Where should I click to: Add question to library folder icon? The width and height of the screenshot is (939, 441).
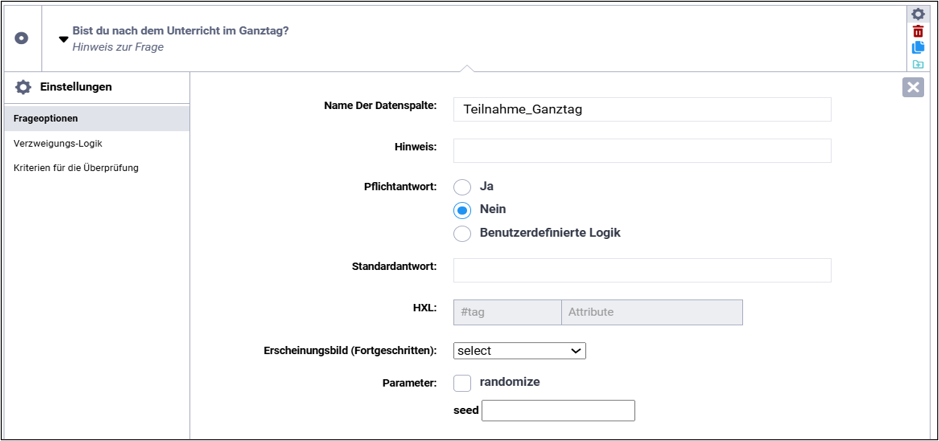point(918,64)
